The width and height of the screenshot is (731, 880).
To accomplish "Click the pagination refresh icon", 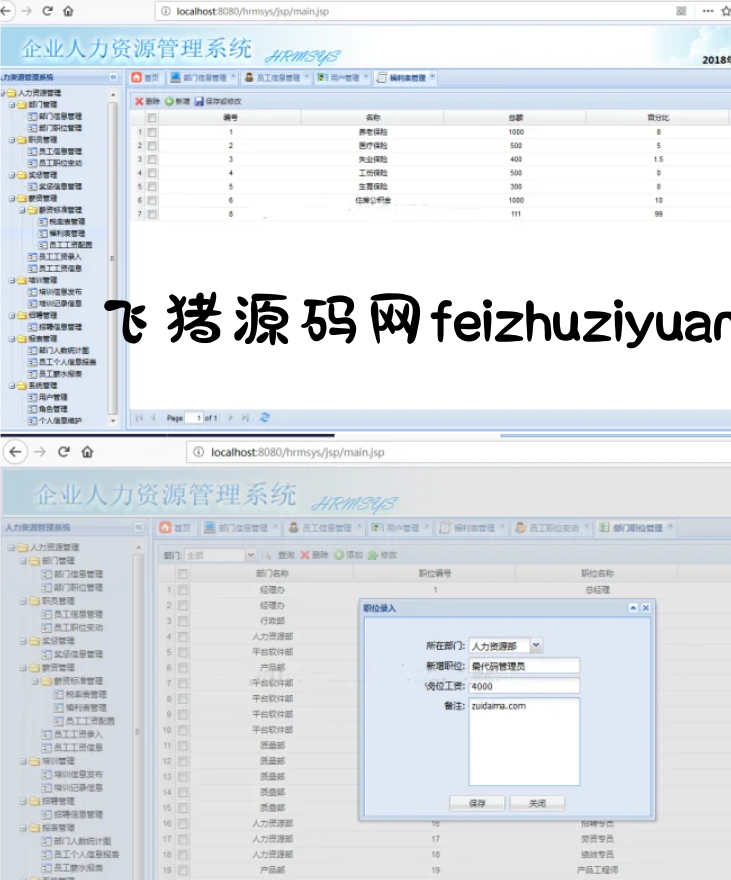I will (x=264, y=417).
